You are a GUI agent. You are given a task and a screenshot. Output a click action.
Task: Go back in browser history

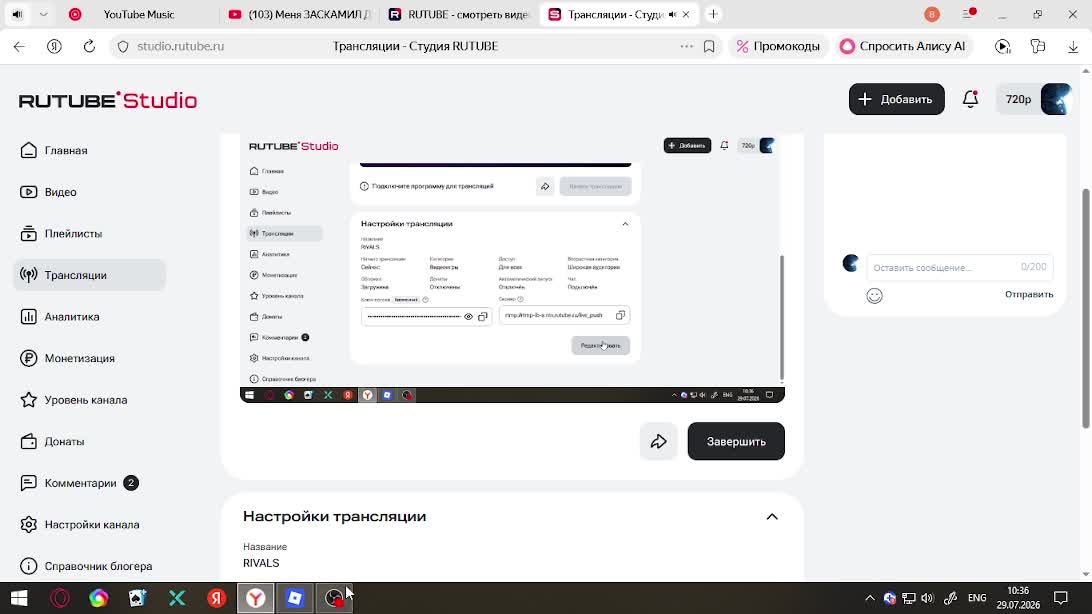coord(19,47)
